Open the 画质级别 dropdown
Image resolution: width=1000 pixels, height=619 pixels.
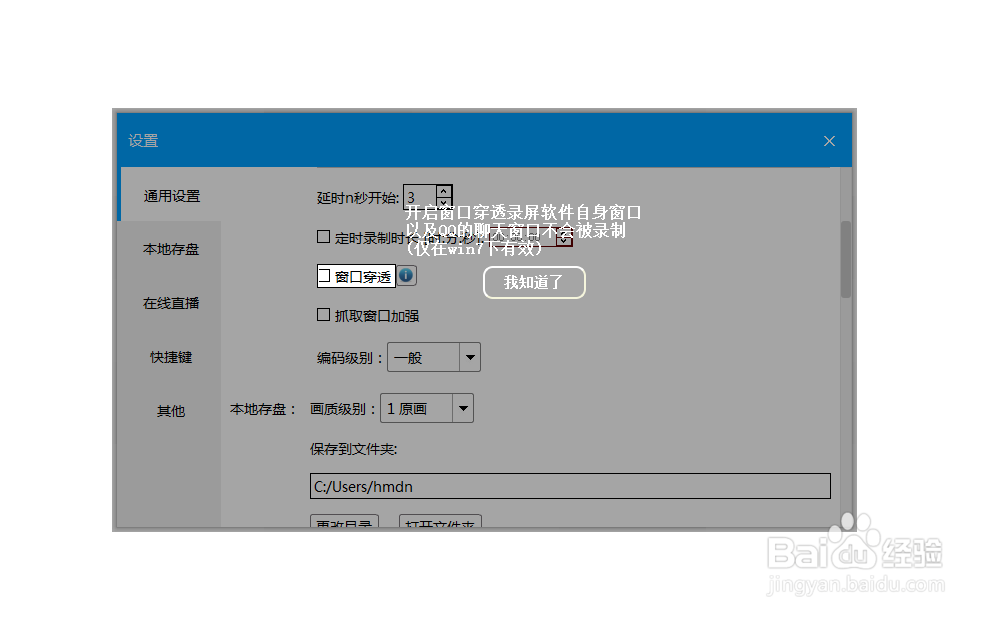[x=463, y=409]
